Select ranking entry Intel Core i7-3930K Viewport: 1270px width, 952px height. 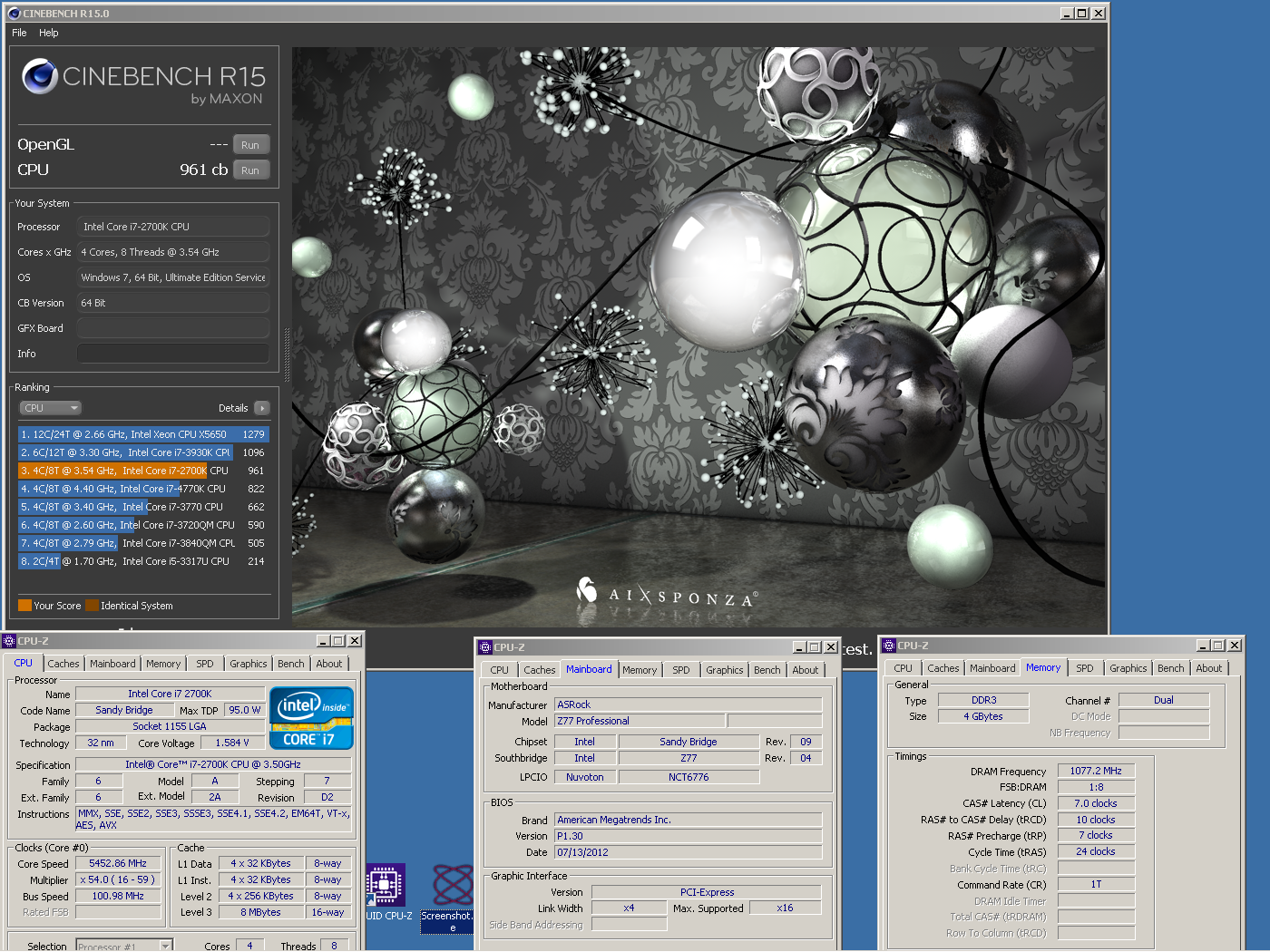[x=143, y=452]
